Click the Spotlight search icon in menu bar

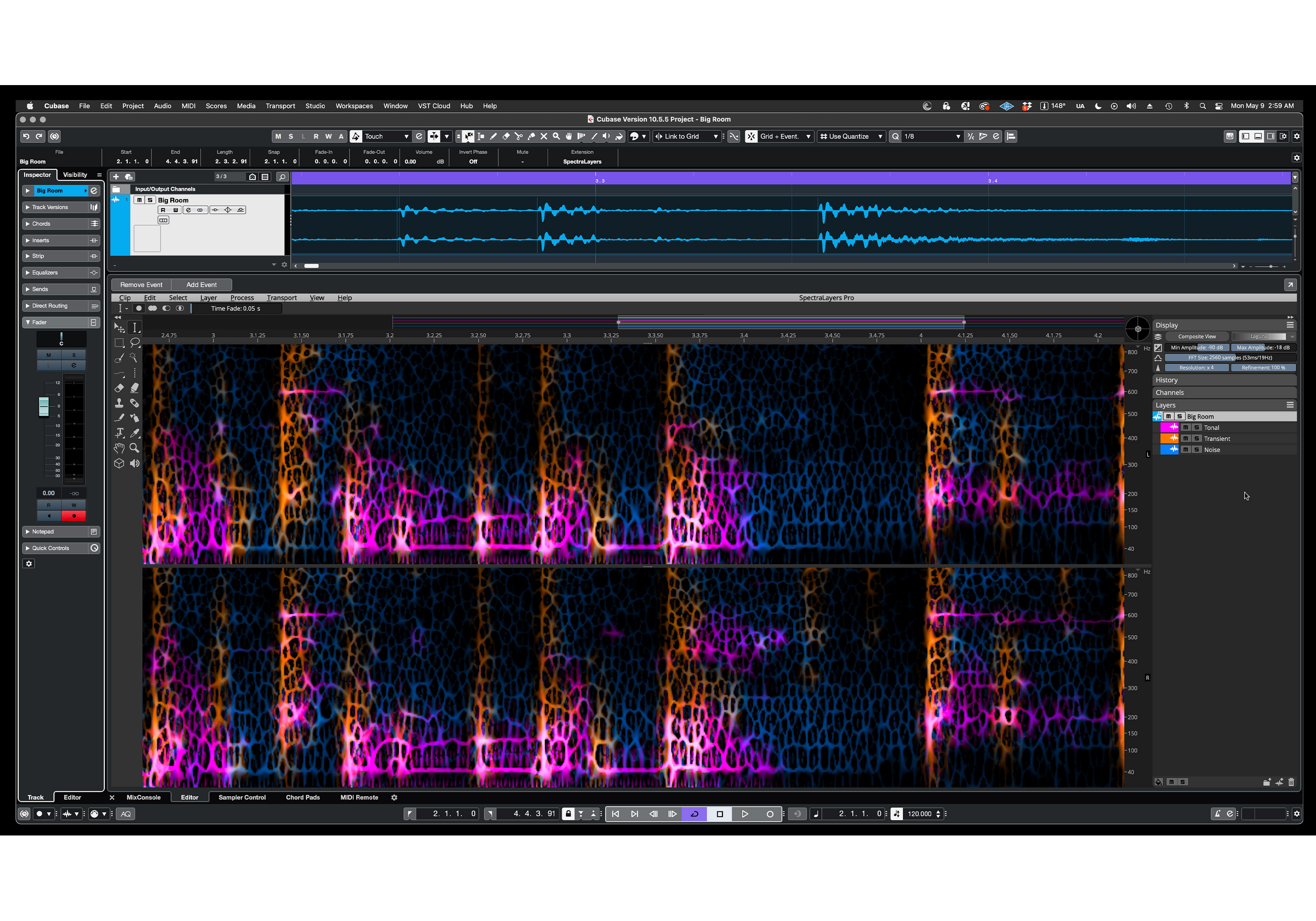tap(1202, 106)
